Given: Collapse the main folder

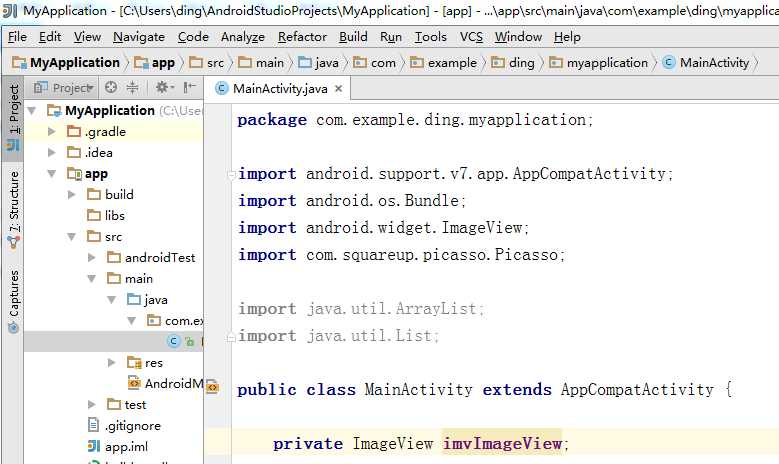Looking at the screenshot, I should click(91, 279).
